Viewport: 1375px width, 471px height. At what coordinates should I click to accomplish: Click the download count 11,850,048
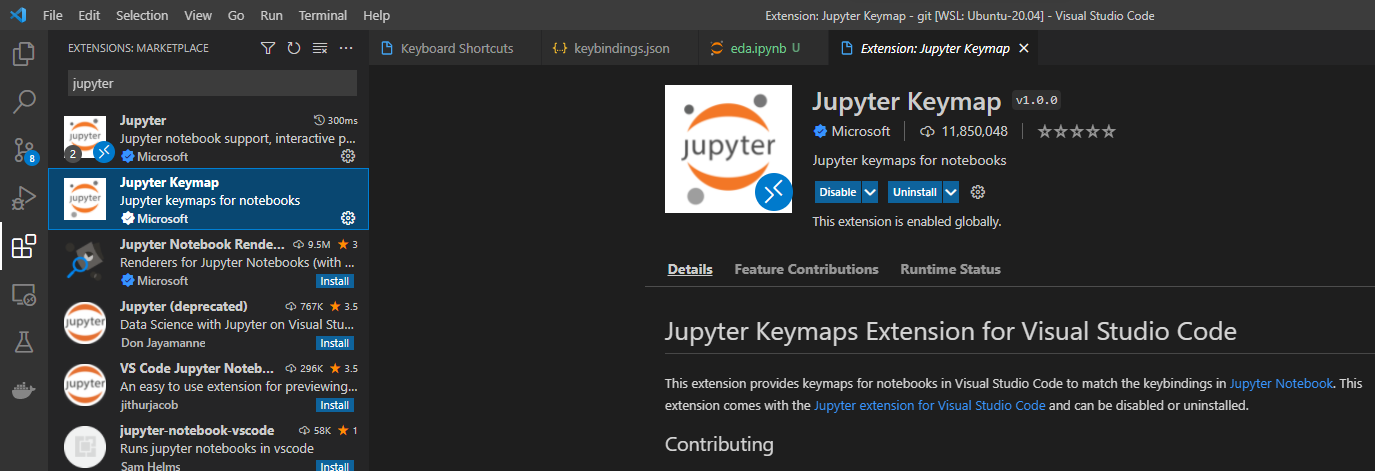point(964,131)
